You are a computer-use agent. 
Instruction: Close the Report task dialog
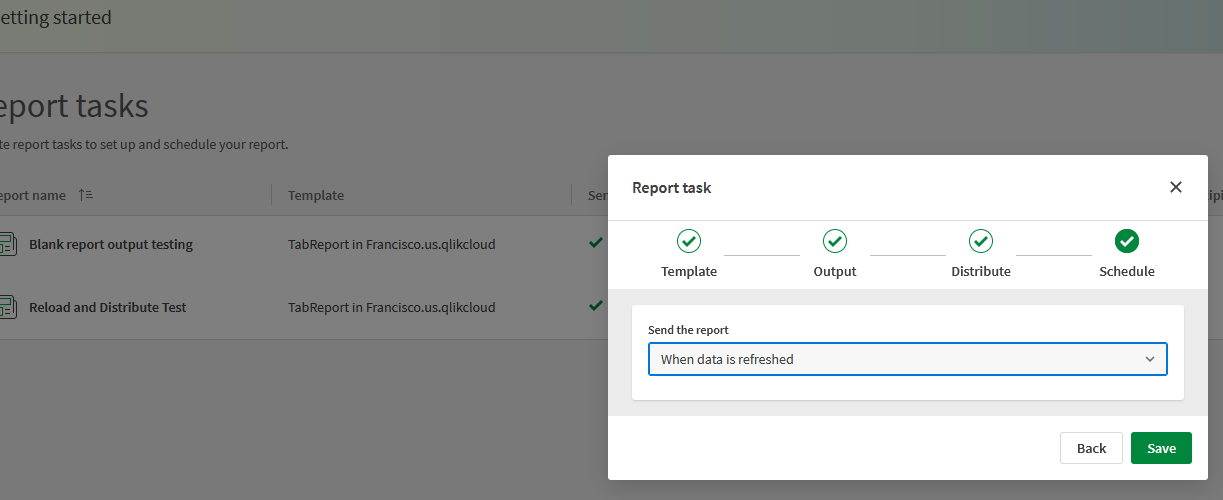1176,187
